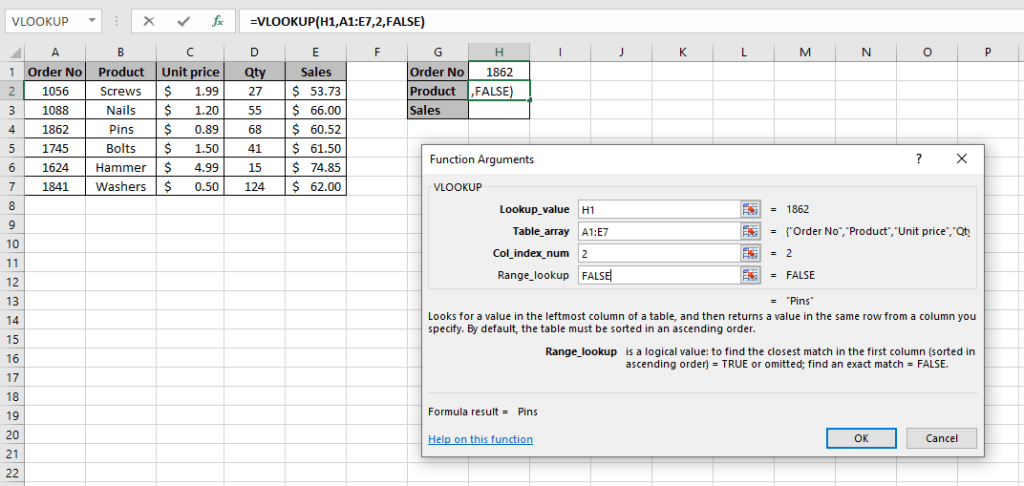The height and width of the screenshot is (486, 1024).
Task: Click the unit price cell showing 4.99
Action: (190, 167)
